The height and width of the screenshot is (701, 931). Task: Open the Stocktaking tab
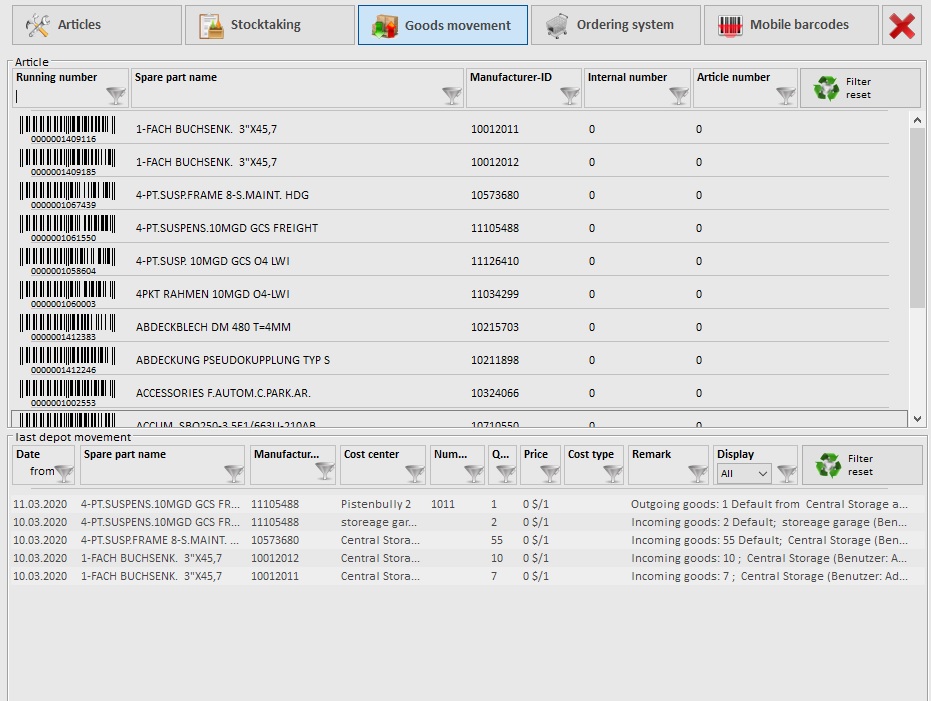(269, 25)
